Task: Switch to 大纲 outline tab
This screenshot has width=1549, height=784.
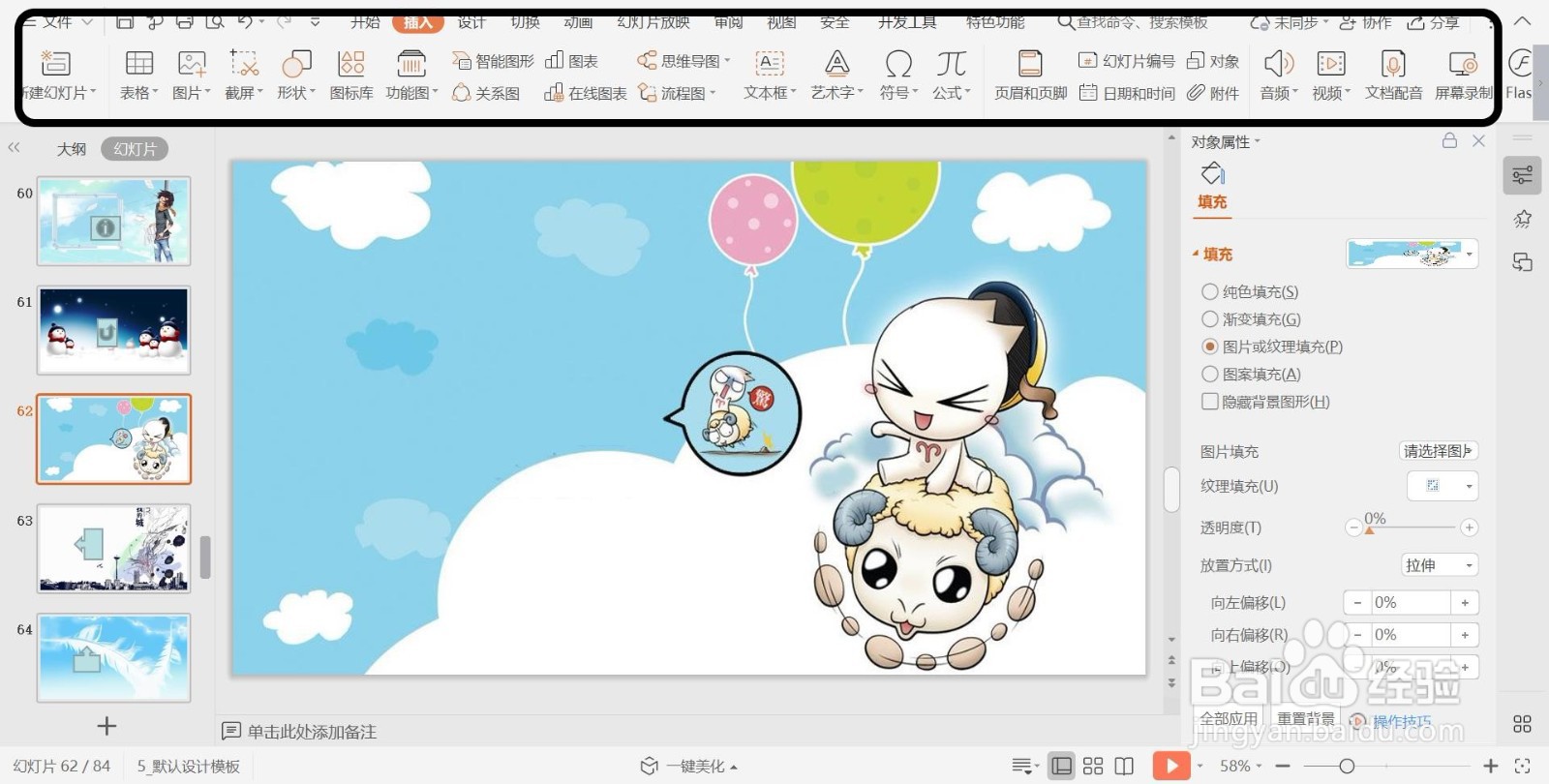Action: 72,149
